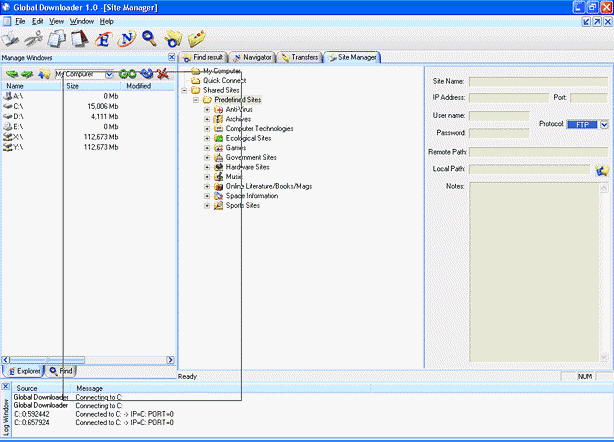Click the Name column header
614x442 pixels.
(31, 86)
